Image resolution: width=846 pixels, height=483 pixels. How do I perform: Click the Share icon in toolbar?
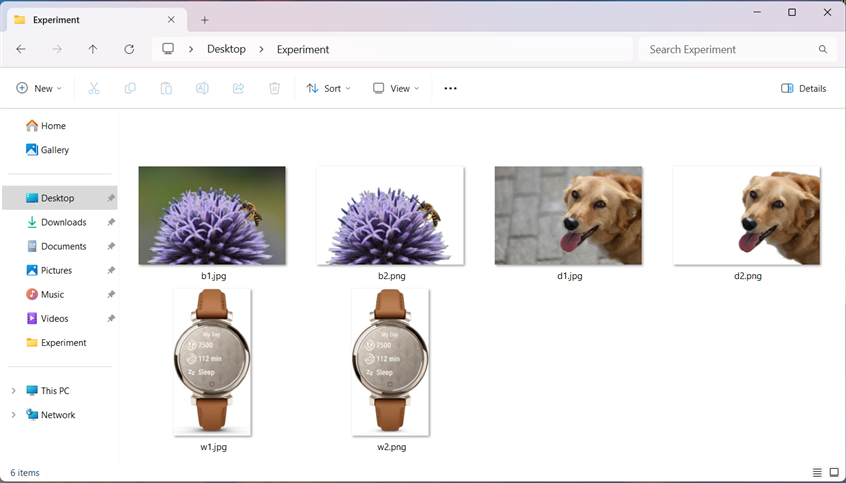[x=238, y=88]
